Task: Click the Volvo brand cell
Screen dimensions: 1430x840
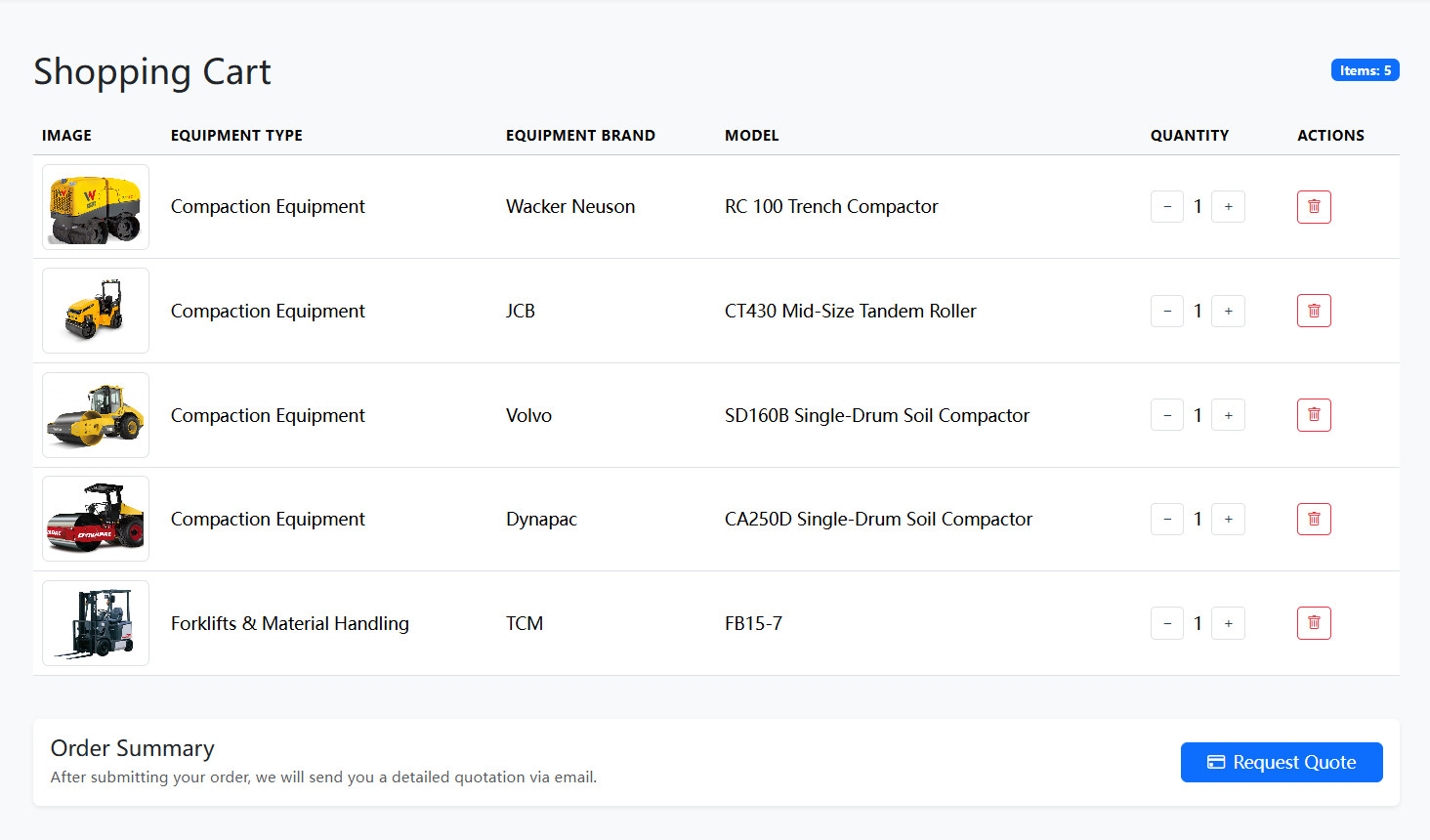Action: [528, 415]
